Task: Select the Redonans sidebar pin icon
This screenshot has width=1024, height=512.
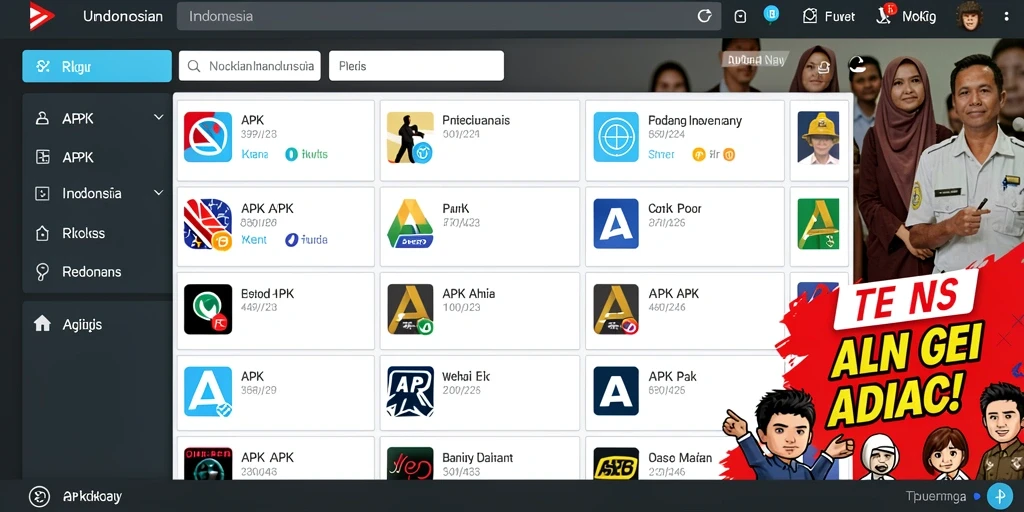Action: tap(42, 272)
